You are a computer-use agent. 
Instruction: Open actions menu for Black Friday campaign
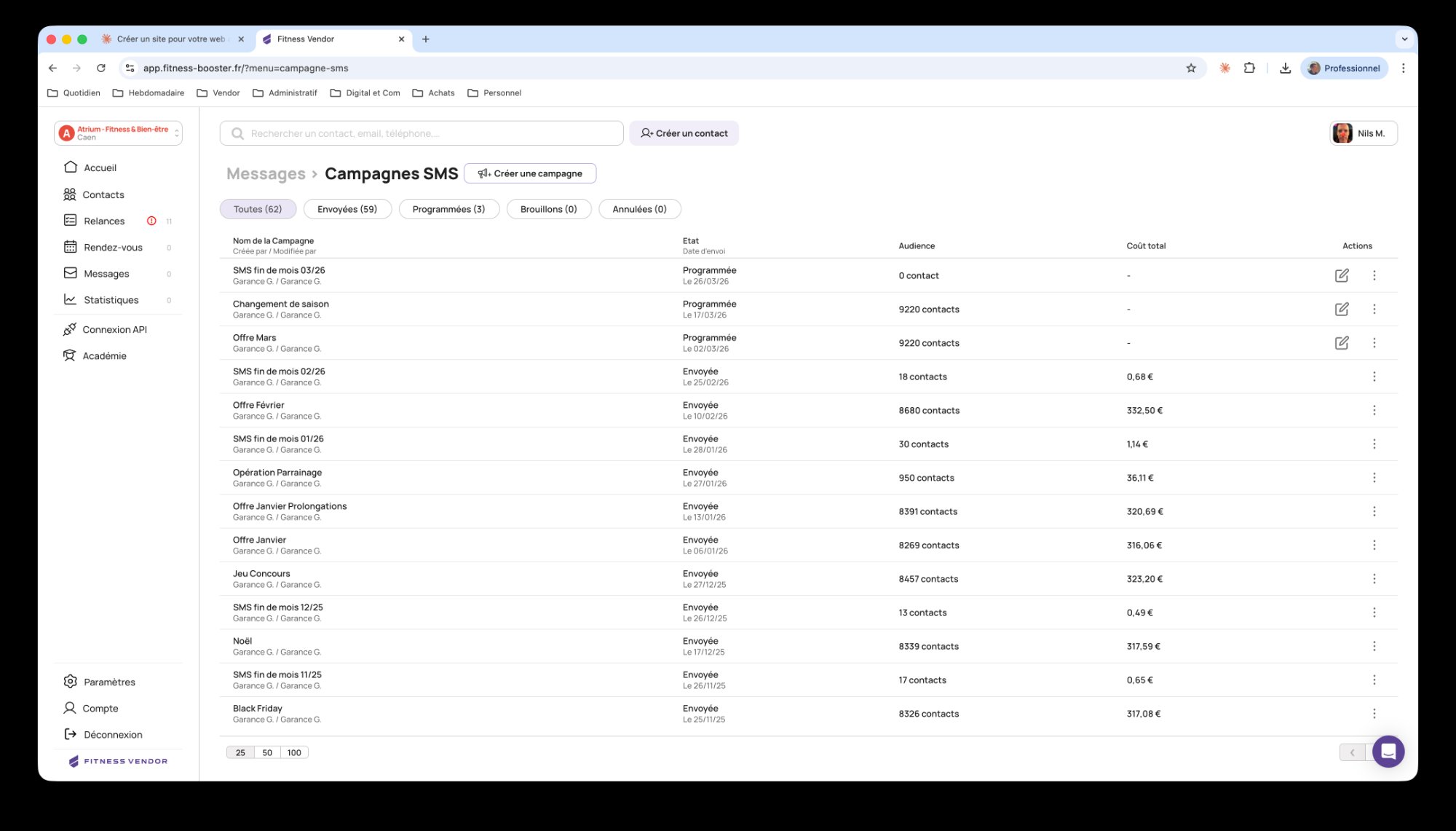[x=1375, y=713]
